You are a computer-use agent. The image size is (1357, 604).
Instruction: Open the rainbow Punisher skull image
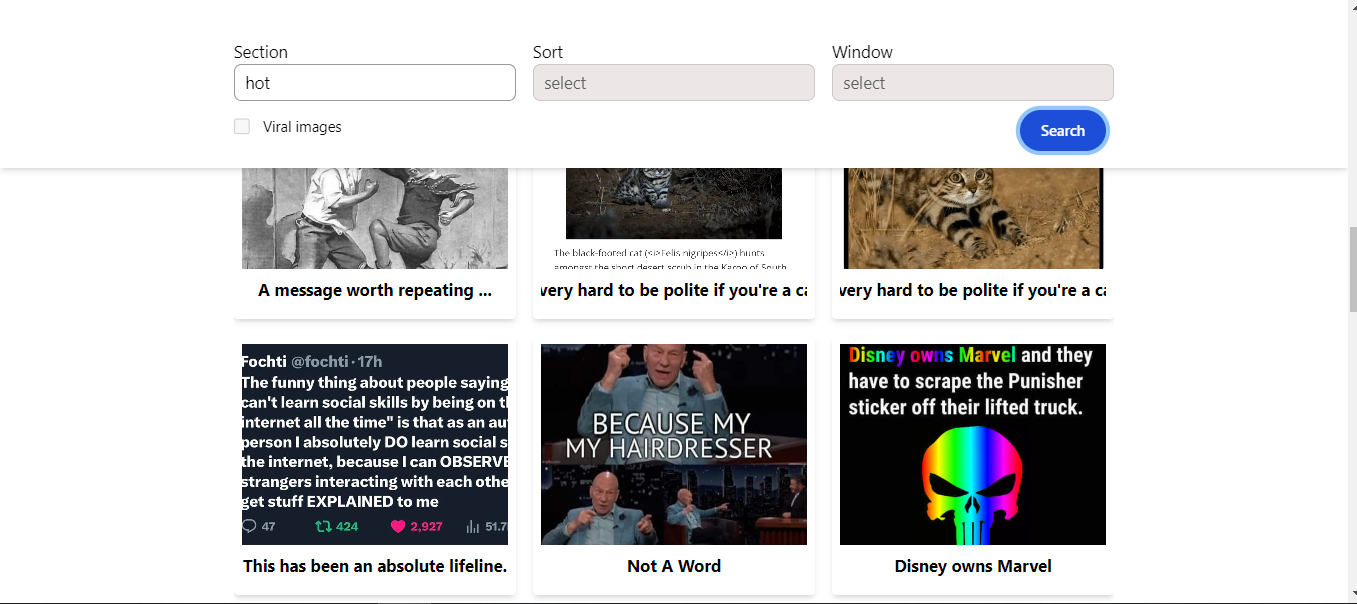(x=973, y=445)
